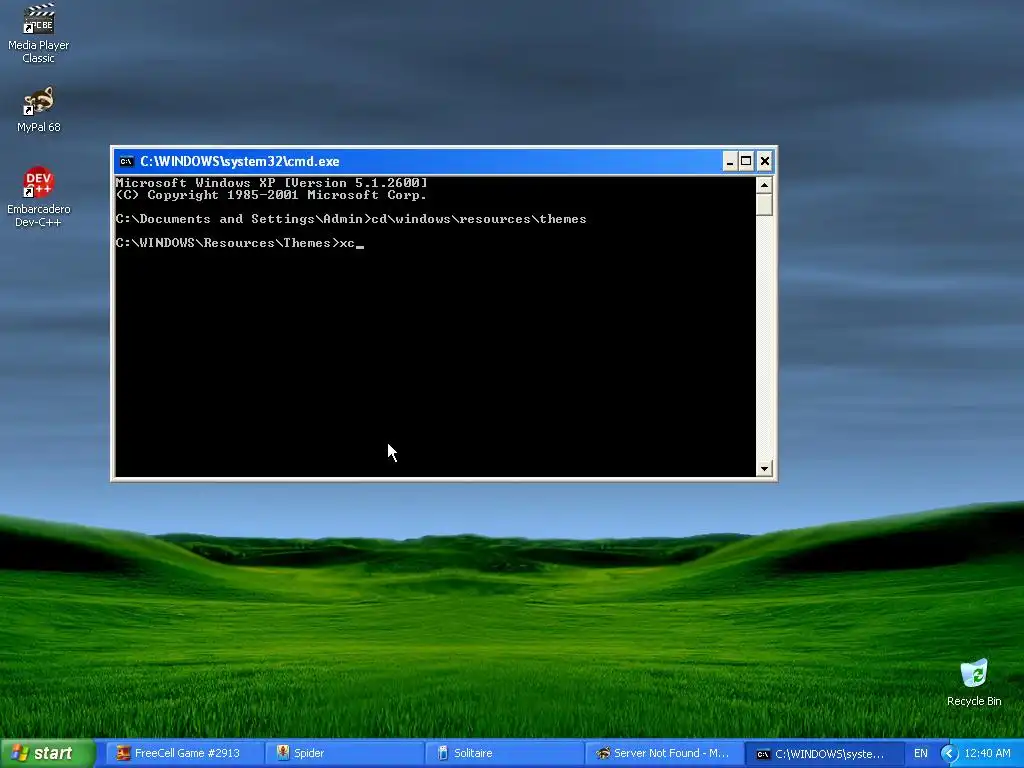Maximize the cmd.exe window

[746, 161]
